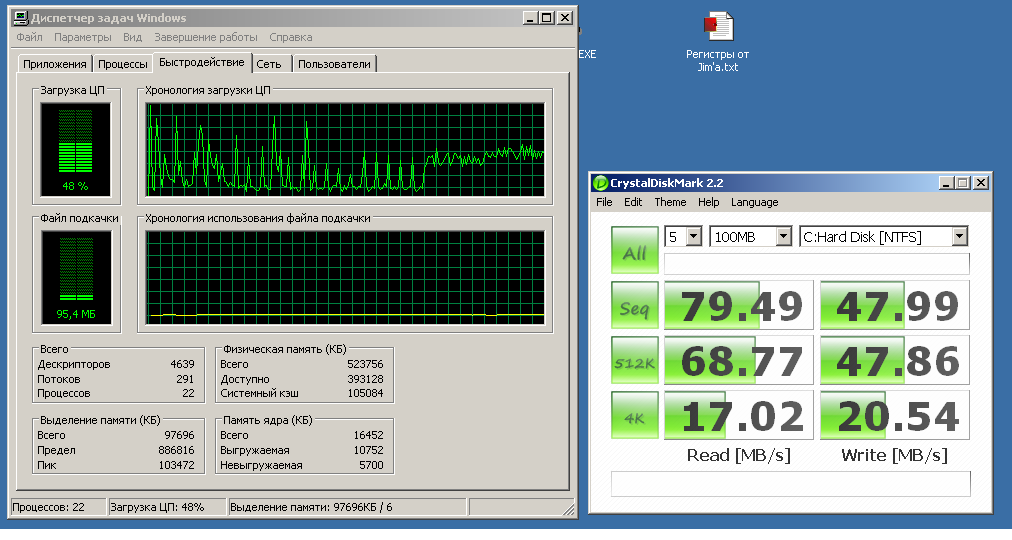
Task: Click the CPU usage gauge showing 48 %
Action: pyautogui.click(x=76, y=150)
